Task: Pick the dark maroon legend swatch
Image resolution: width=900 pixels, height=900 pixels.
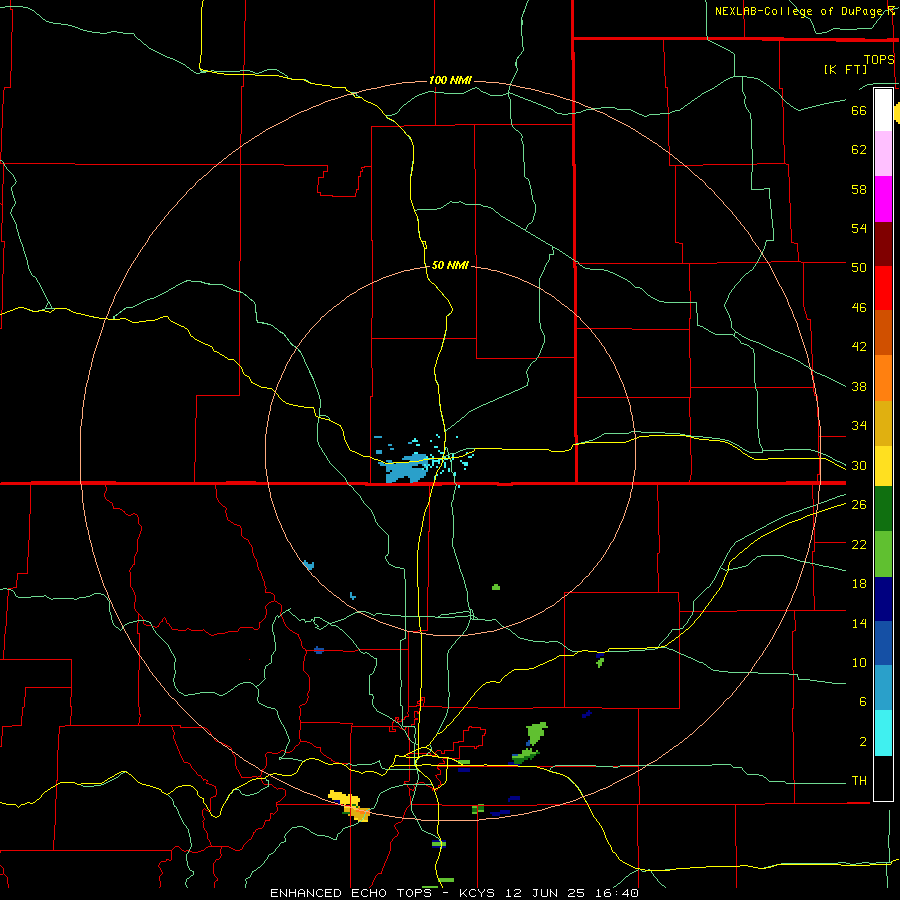Action: coord(883,244)
